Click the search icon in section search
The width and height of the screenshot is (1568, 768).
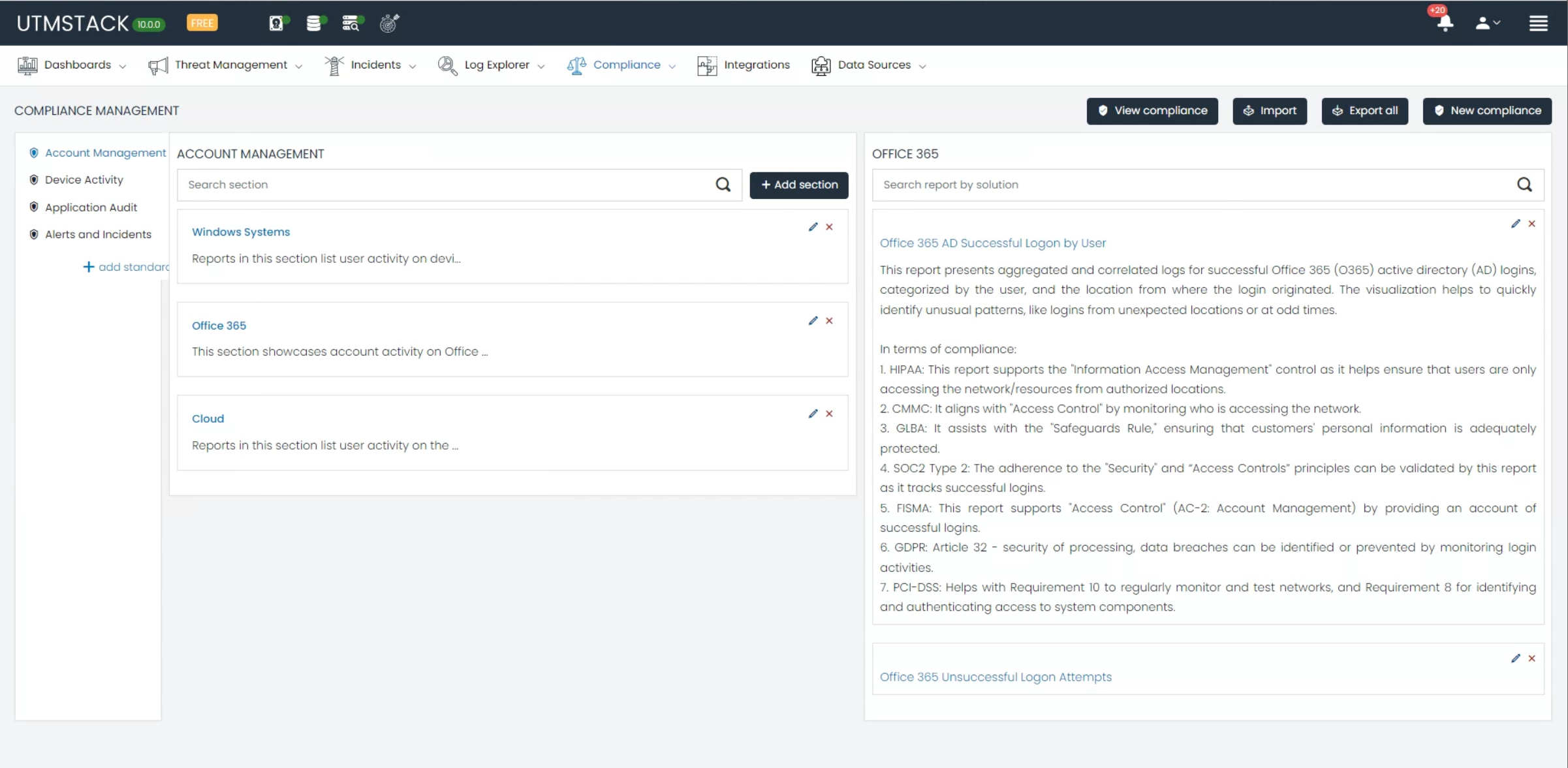click(723, 185)
